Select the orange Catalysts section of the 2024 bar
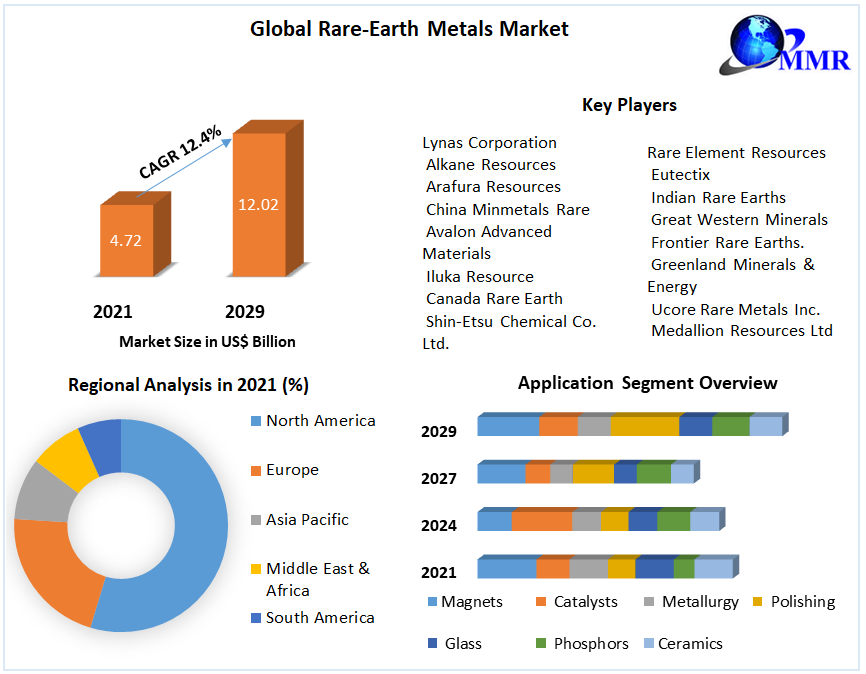 coord(541,521)
